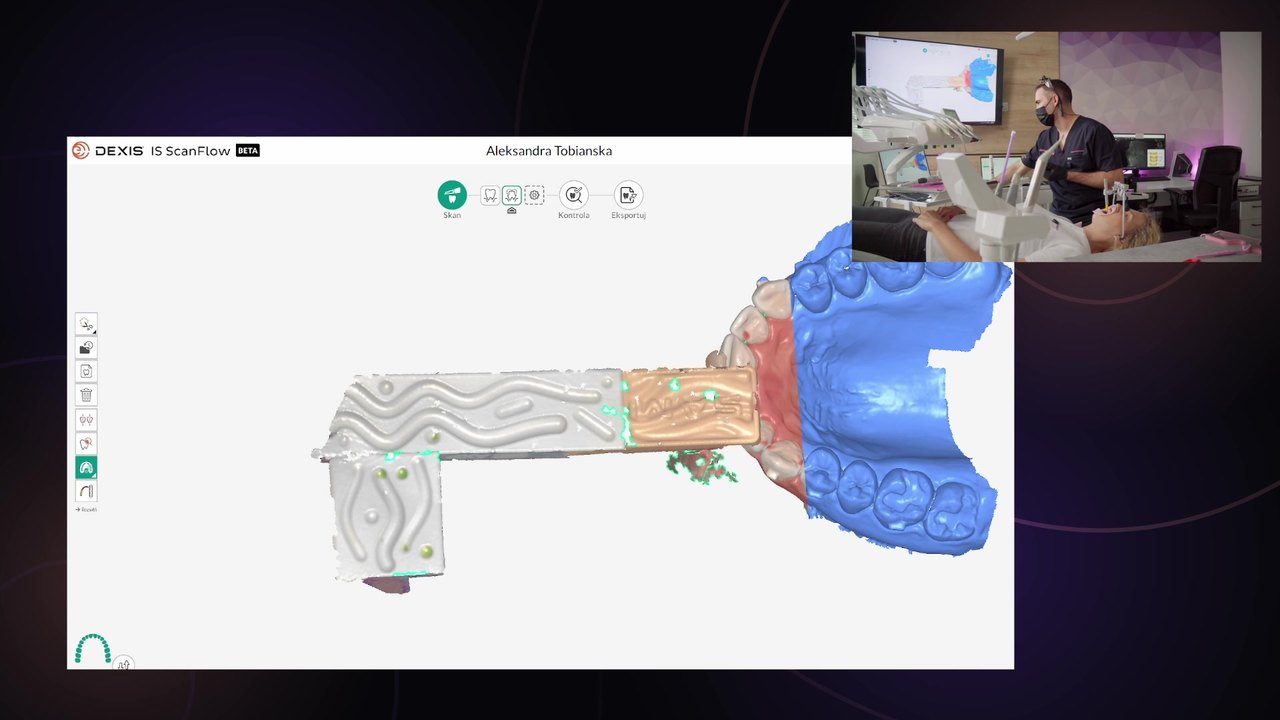Select the first tooth scan catalog icon
Screen dimensions: 1280x720
point(490,195)
